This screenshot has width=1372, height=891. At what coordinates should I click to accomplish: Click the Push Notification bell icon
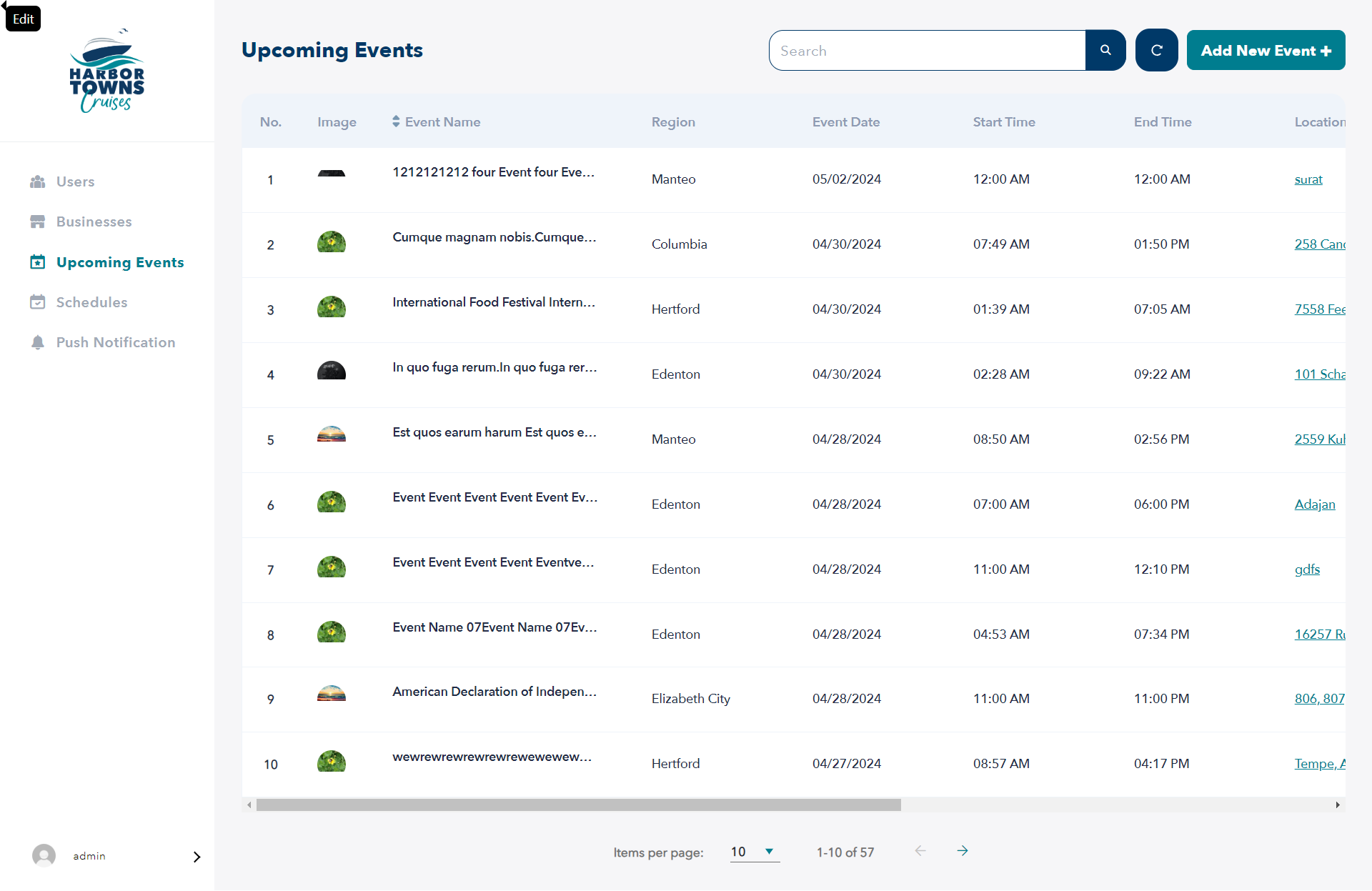38,342
